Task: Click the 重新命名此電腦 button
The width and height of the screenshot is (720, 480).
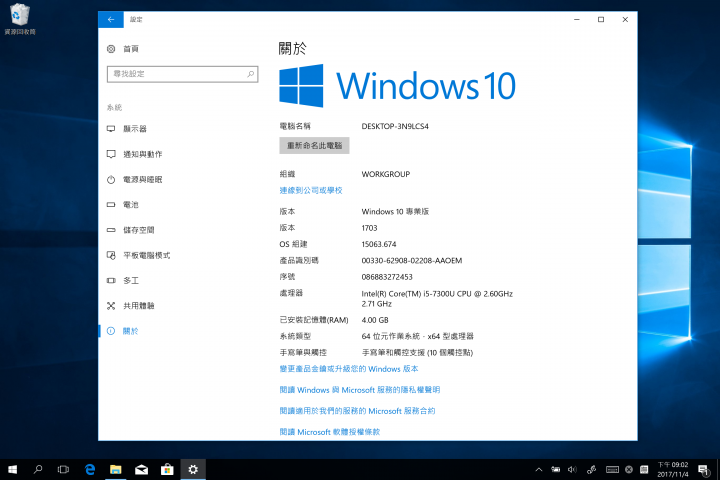Action: pyautogui.click(x=315, y=146)
